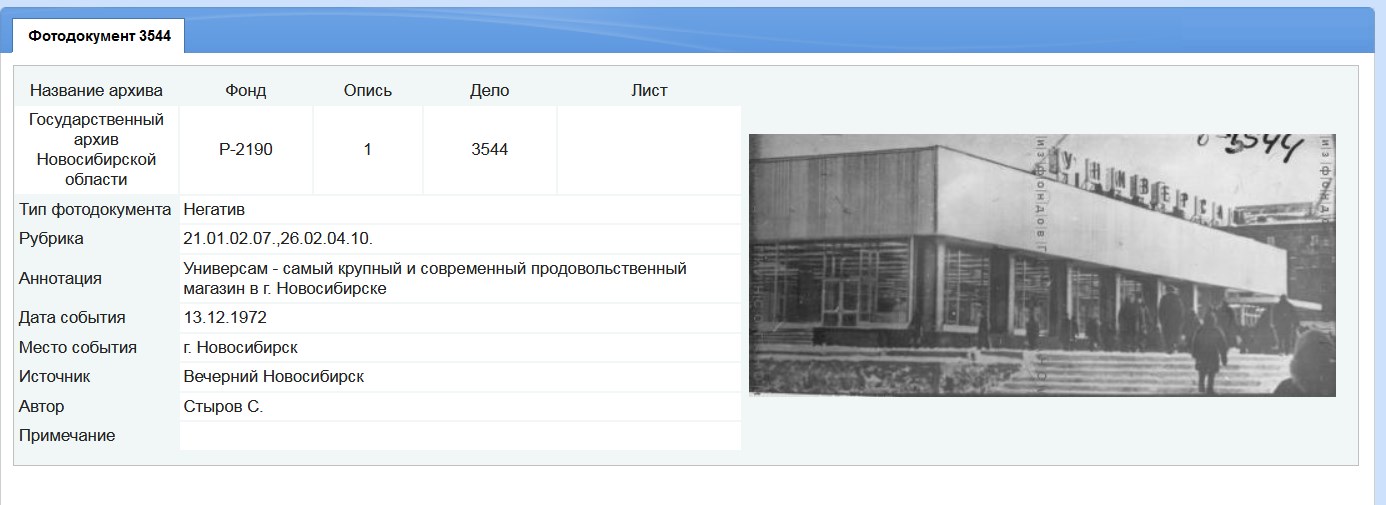The width and height of the screenshot is (1386, 505).
Task: Click the Опись column header
Action: tap(368, 90)
